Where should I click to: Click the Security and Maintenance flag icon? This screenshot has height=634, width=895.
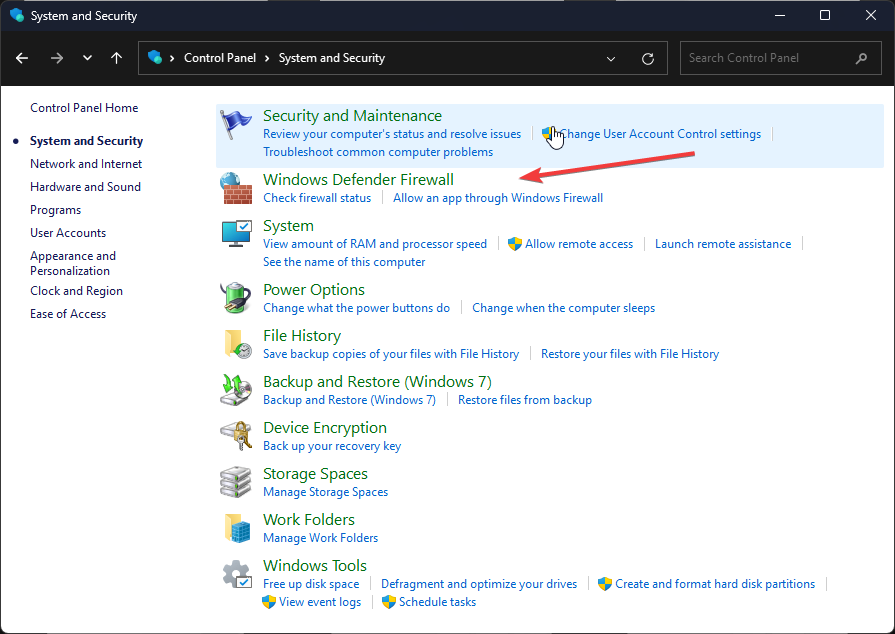tap(236, 125)
